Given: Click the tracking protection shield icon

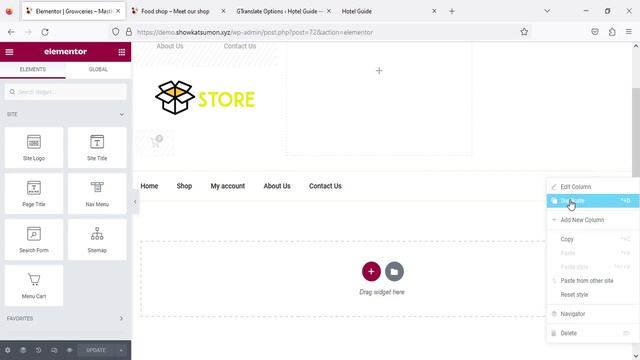Looking at the screenshot, I should click(116, 32).
